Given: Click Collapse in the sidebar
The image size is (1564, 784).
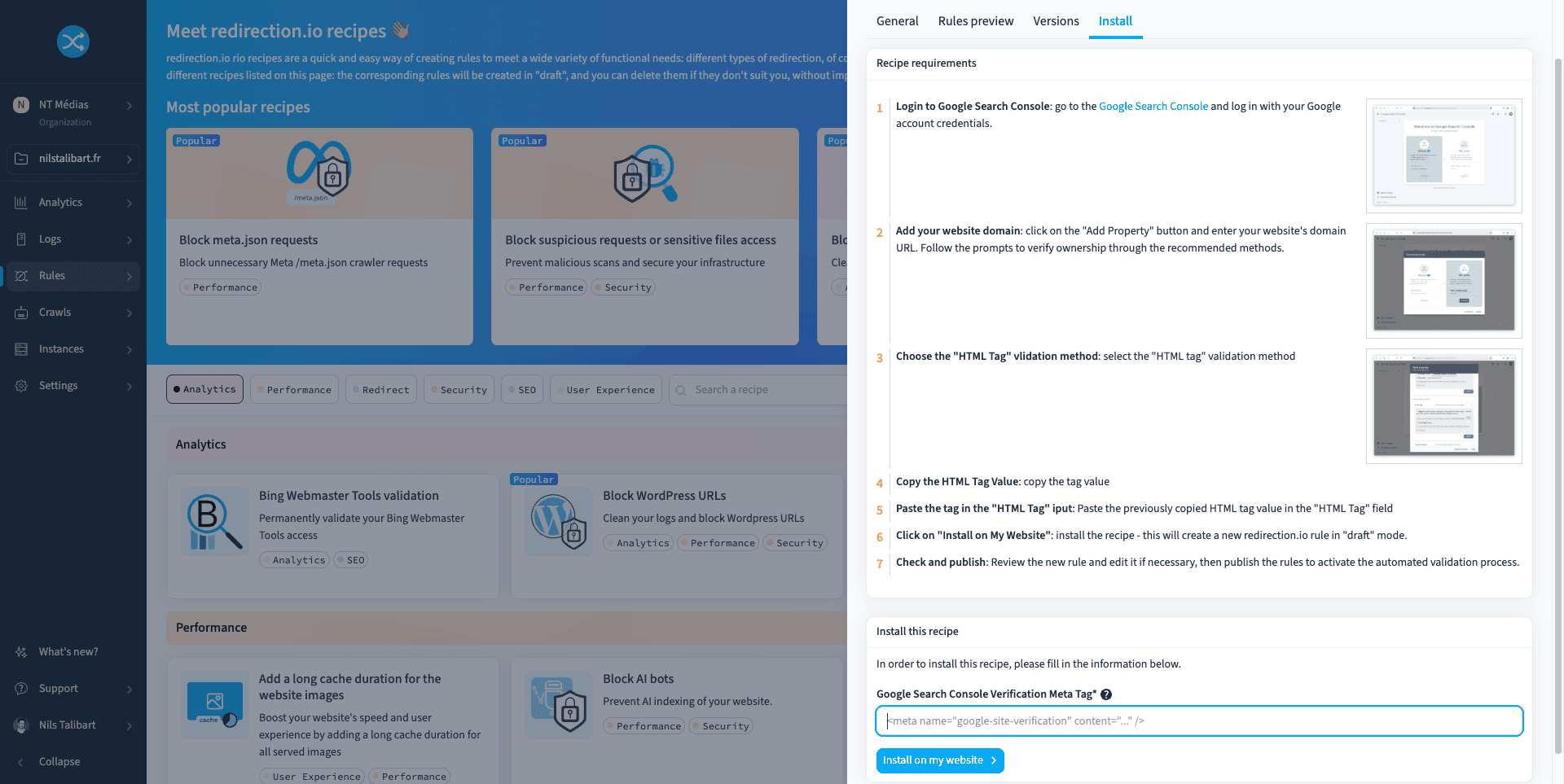Looking at the screenshot, I should (x=59, y=762).
